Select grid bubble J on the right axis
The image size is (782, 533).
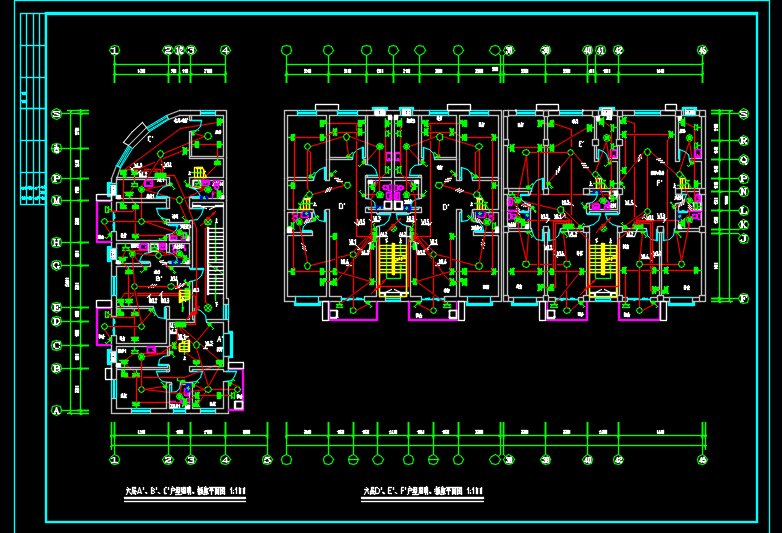click(744, 238)
